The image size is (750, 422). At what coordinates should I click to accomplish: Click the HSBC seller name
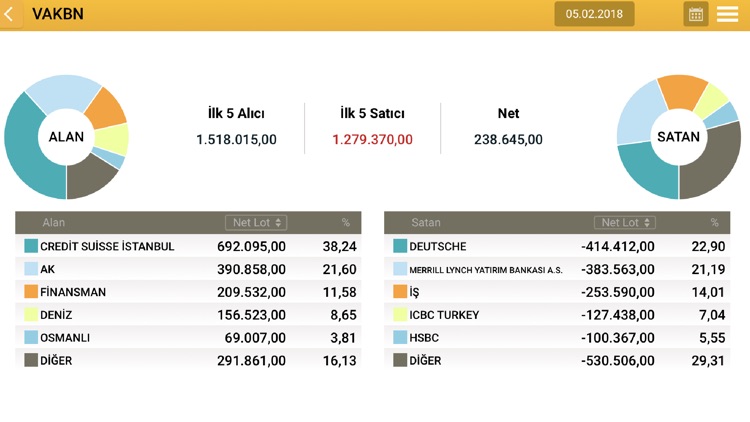pyautogui.click(x=424, y=338)
